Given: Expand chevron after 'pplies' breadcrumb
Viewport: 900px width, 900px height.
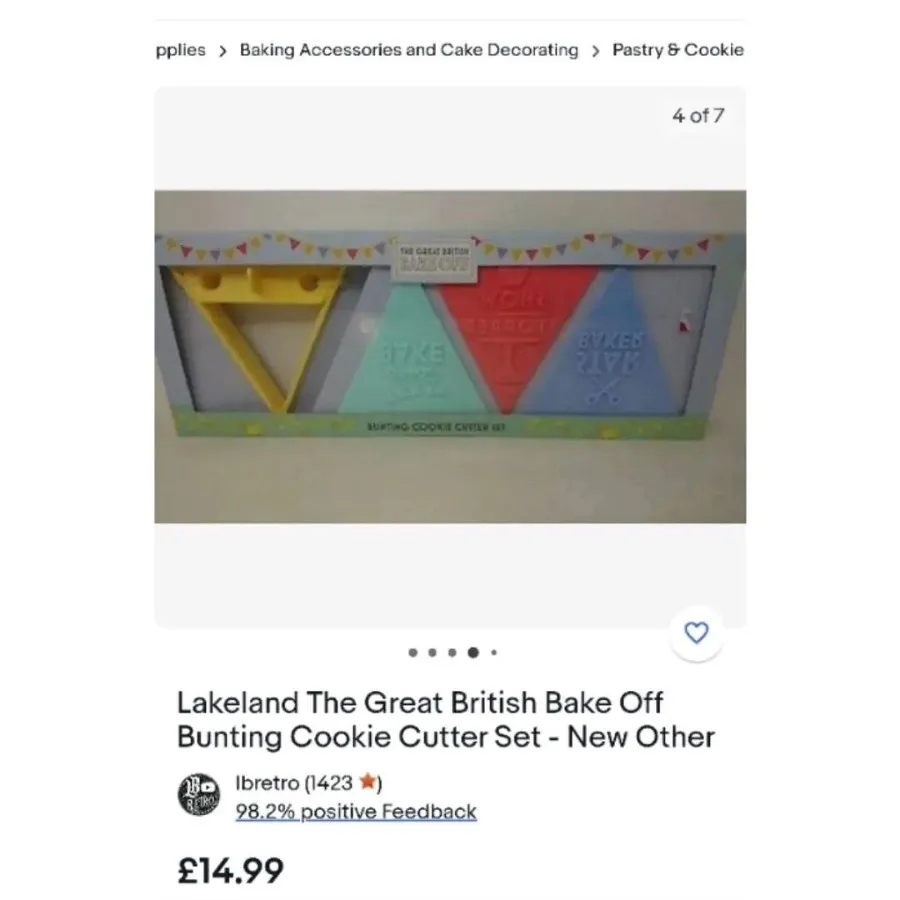Looking at the screenshot, I should coord(223,51).
